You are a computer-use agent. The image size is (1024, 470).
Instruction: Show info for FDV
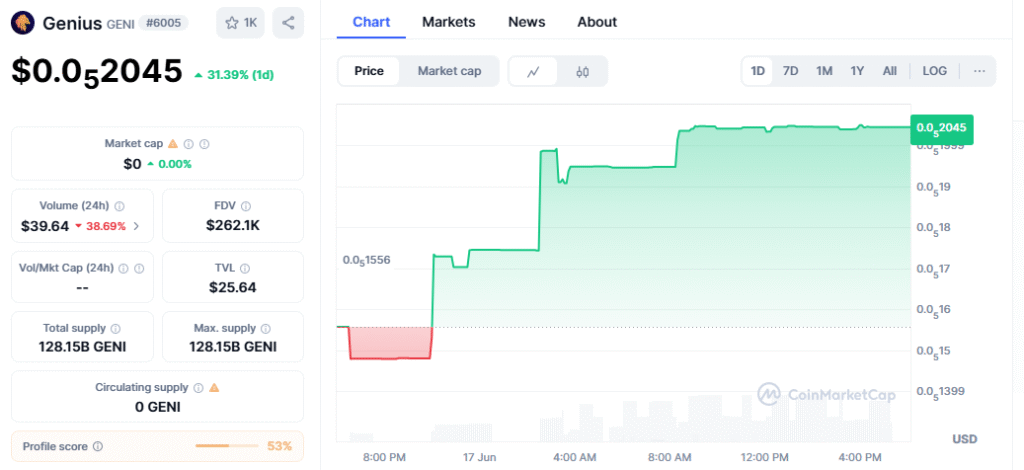tap(246, 206)
